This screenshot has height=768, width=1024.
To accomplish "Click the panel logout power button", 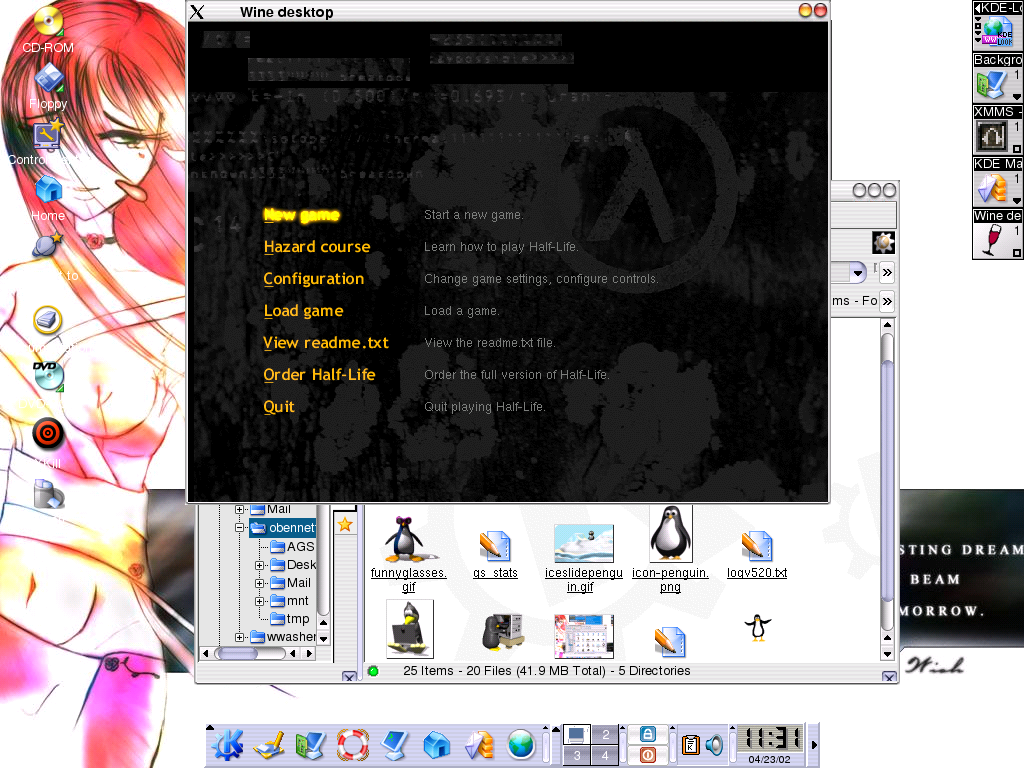I will click(647, 755).
